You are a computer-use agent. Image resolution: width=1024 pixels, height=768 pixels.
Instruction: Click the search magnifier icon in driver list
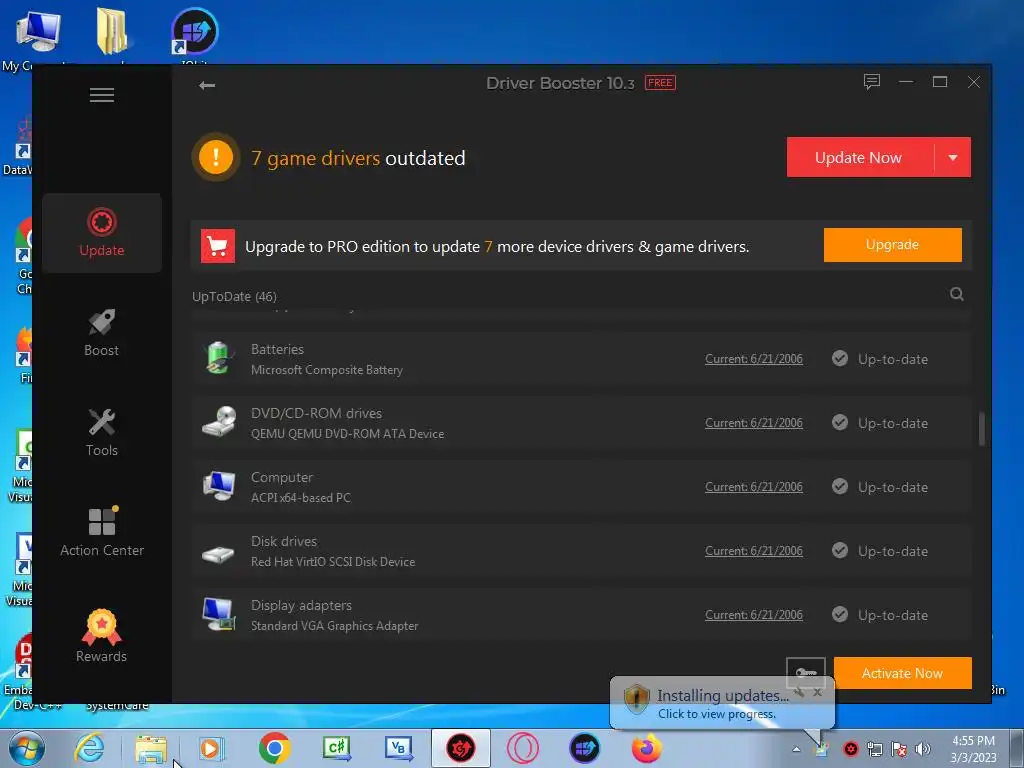tap(957, 294)
